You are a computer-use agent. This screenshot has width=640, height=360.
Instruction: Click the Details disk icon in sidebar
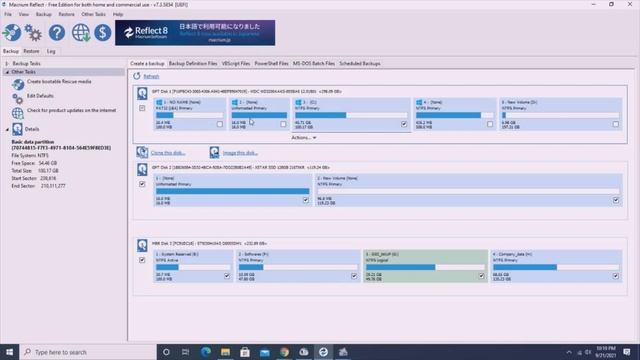point(17,129)
